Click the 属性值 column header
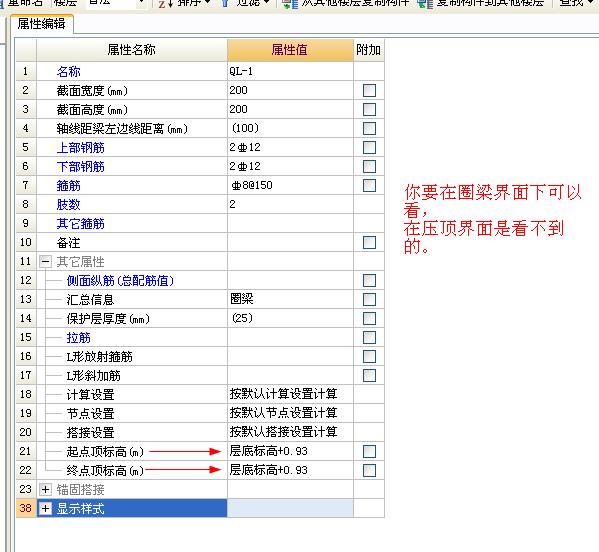The image size is (599, 552). tap(290, 50)
